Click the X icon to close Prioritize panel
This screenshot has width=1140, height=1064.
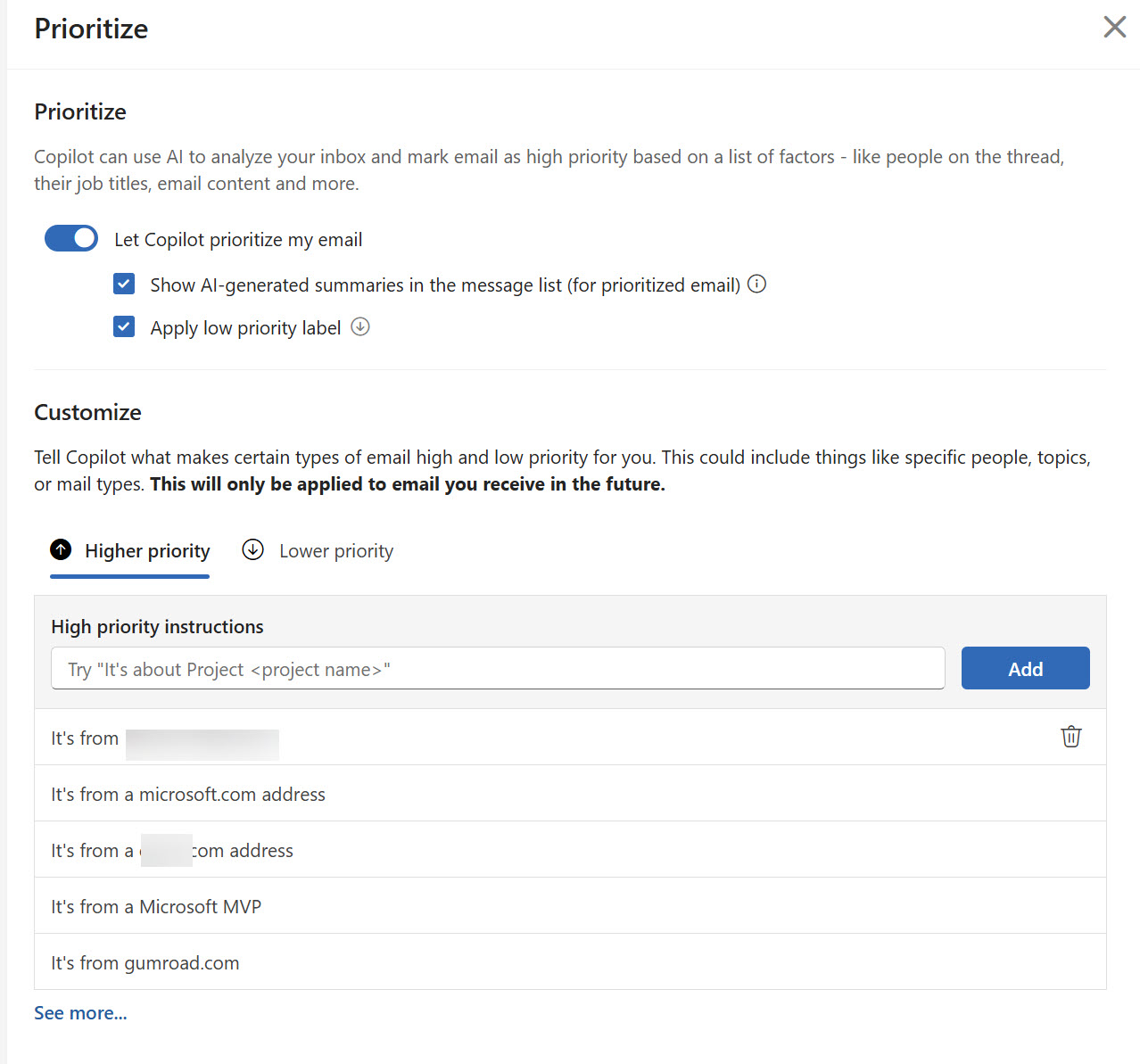tap(1114, 27)
